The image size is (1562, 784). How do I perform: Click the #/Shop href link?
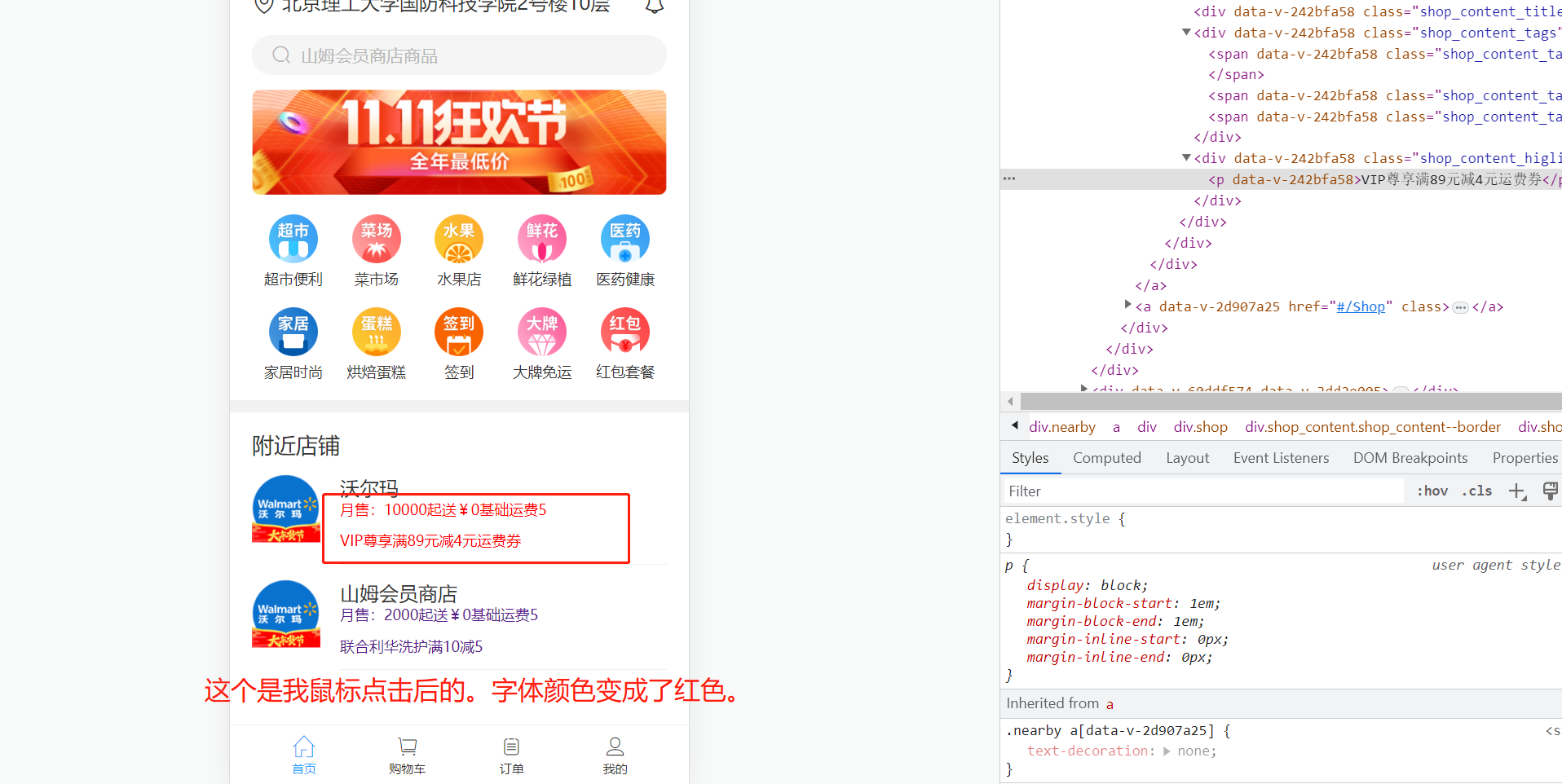point(1361,306)
